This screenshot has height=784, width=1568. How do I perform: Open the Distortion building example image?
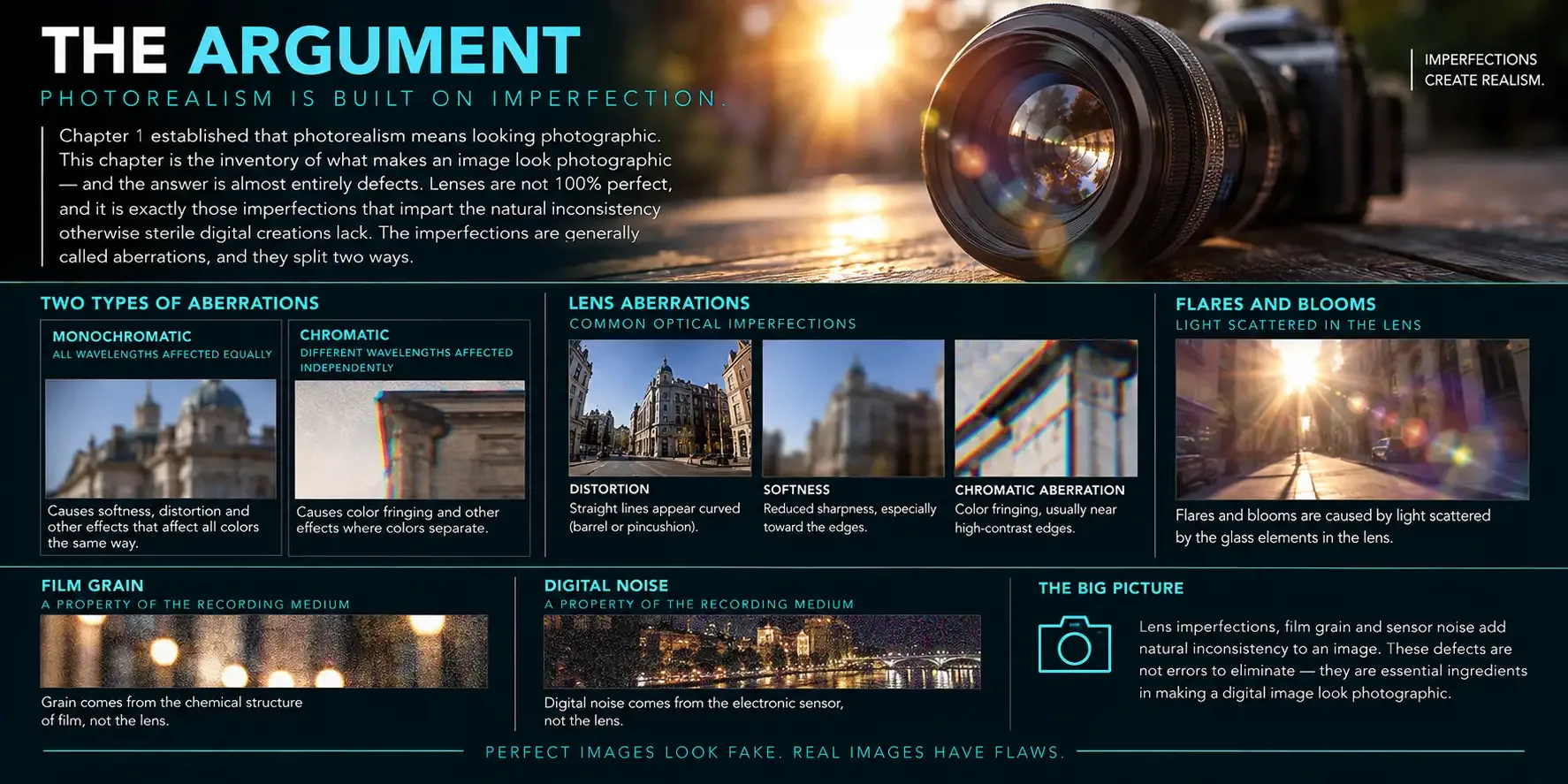click(659, 408)
